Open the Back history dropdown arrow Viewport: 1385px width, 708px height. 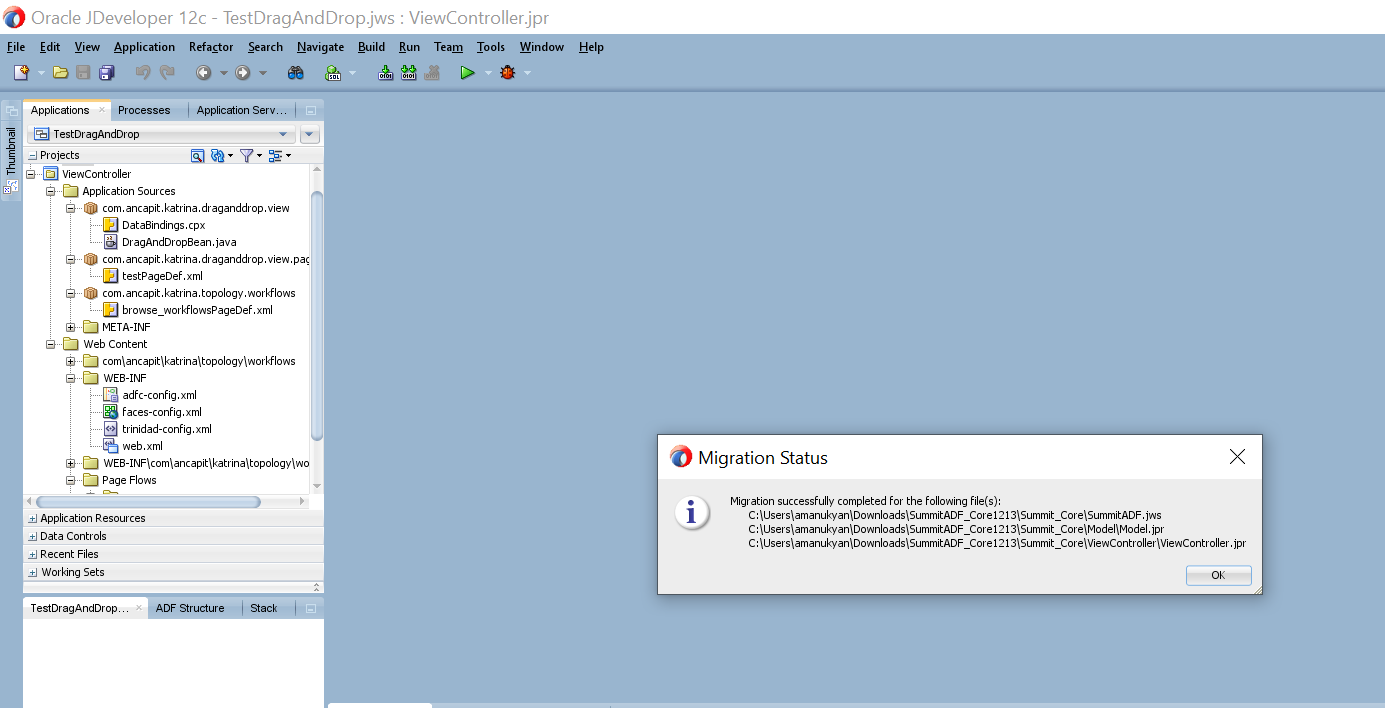point(224,72)
